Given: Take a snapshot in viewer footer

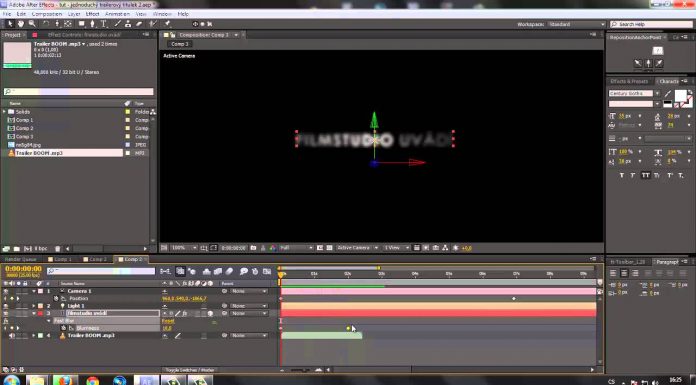Looking at the screenshot, I should (253, 248).
